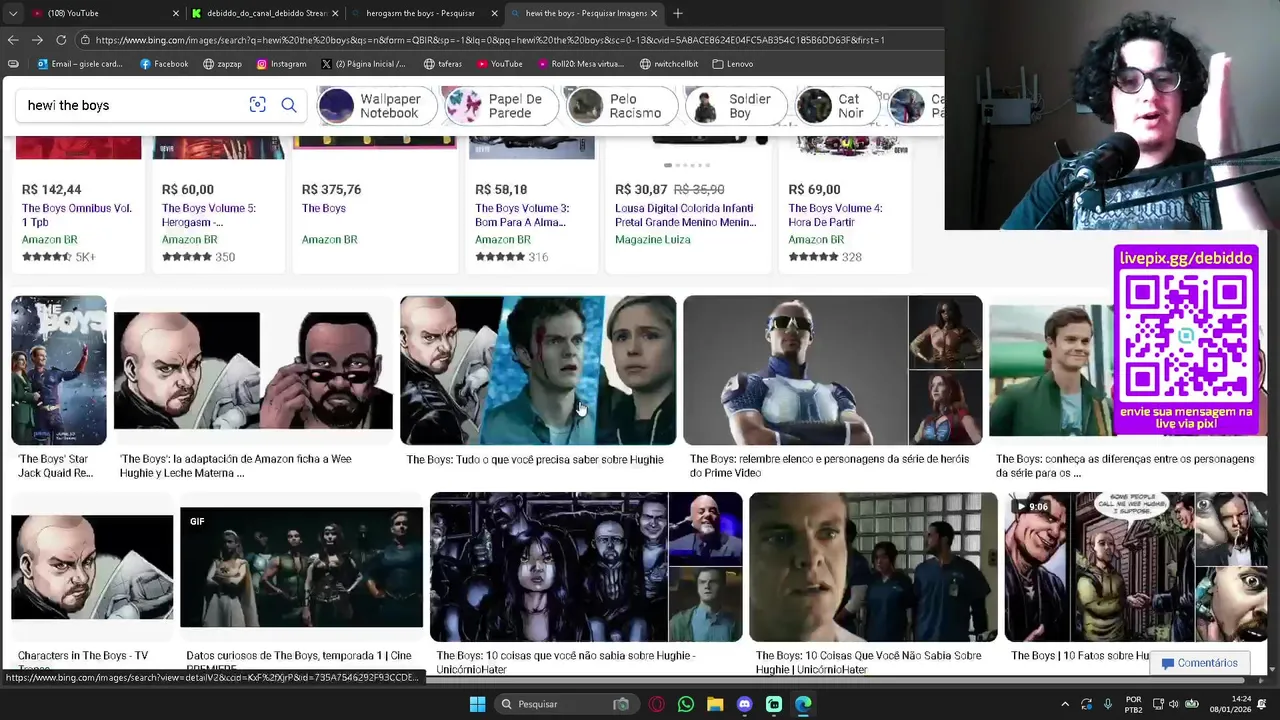Select the Papel De Parede filter chip
This screenshot has width=1280, height=720.
click(500, 105)
